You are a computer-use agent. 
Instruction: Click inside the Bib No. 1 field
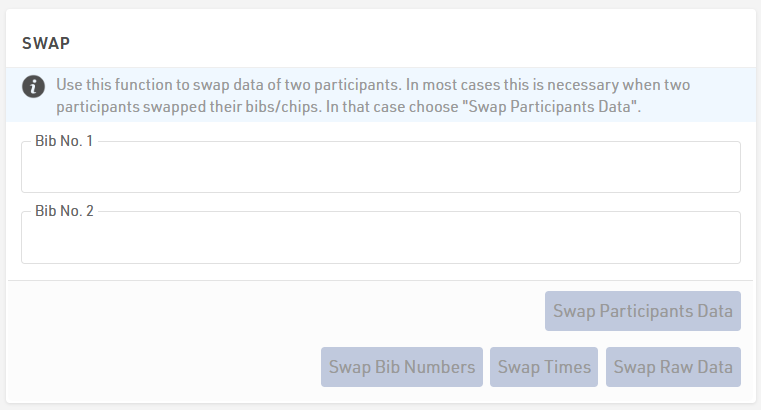[380, 167]
